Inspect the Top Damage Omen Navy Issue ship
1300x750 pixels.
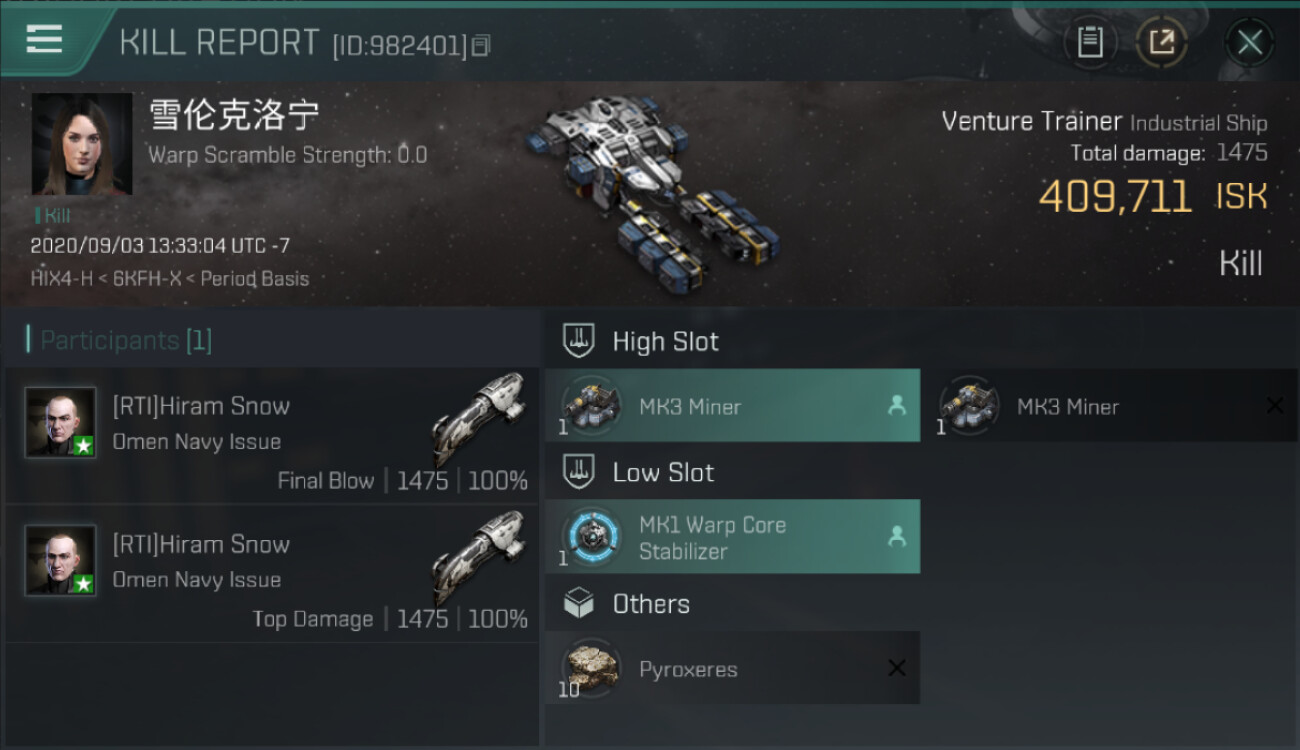pyautogui.click(x=478, y=557)
